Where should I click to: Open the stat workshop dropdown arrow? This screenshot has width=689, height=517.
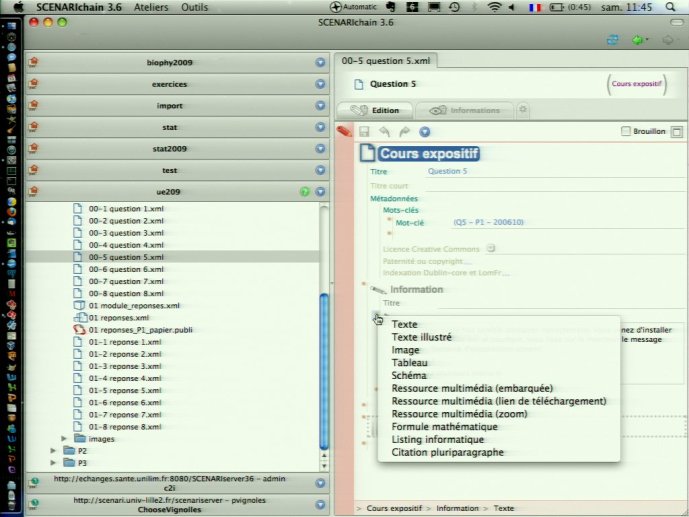(320, 127)
